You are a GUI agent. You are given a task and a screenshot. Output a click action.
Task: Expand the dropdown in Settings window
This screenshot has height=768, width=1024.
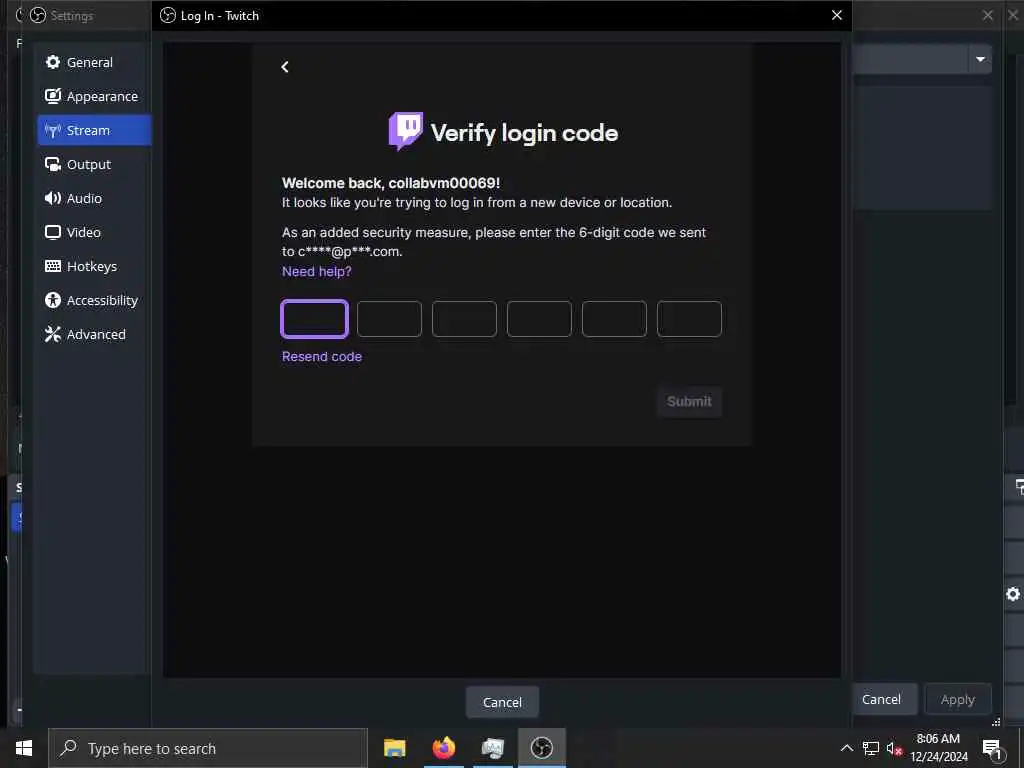[980, 59]
